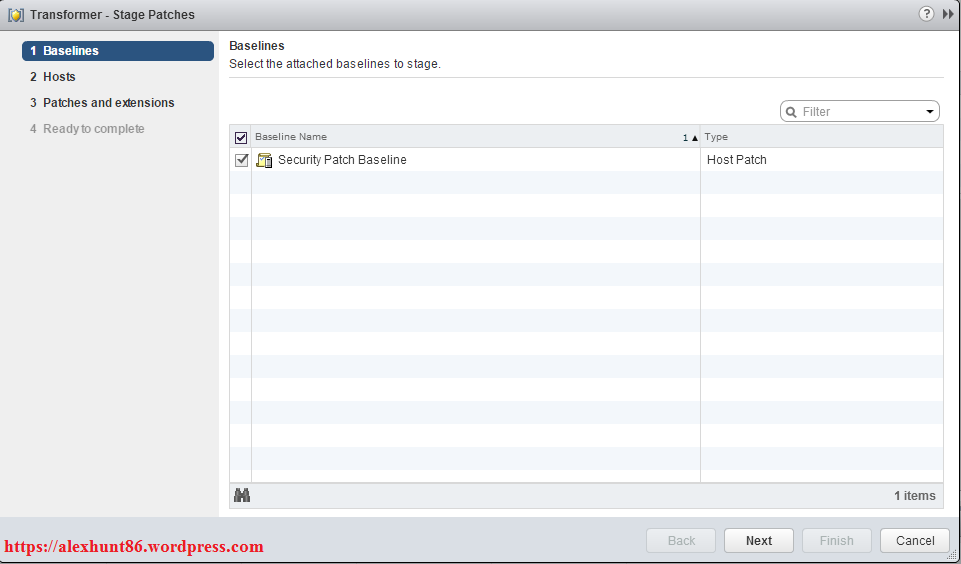Click the magnifier icon in the Filter box
This screenshot has height=564, width=961.
[x=791, y=112]
